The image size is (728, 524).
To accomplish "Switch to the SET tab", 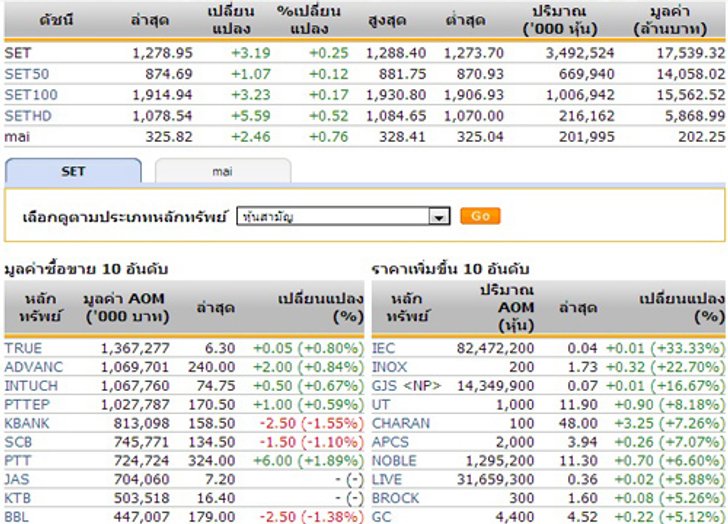I will [73, 171].
